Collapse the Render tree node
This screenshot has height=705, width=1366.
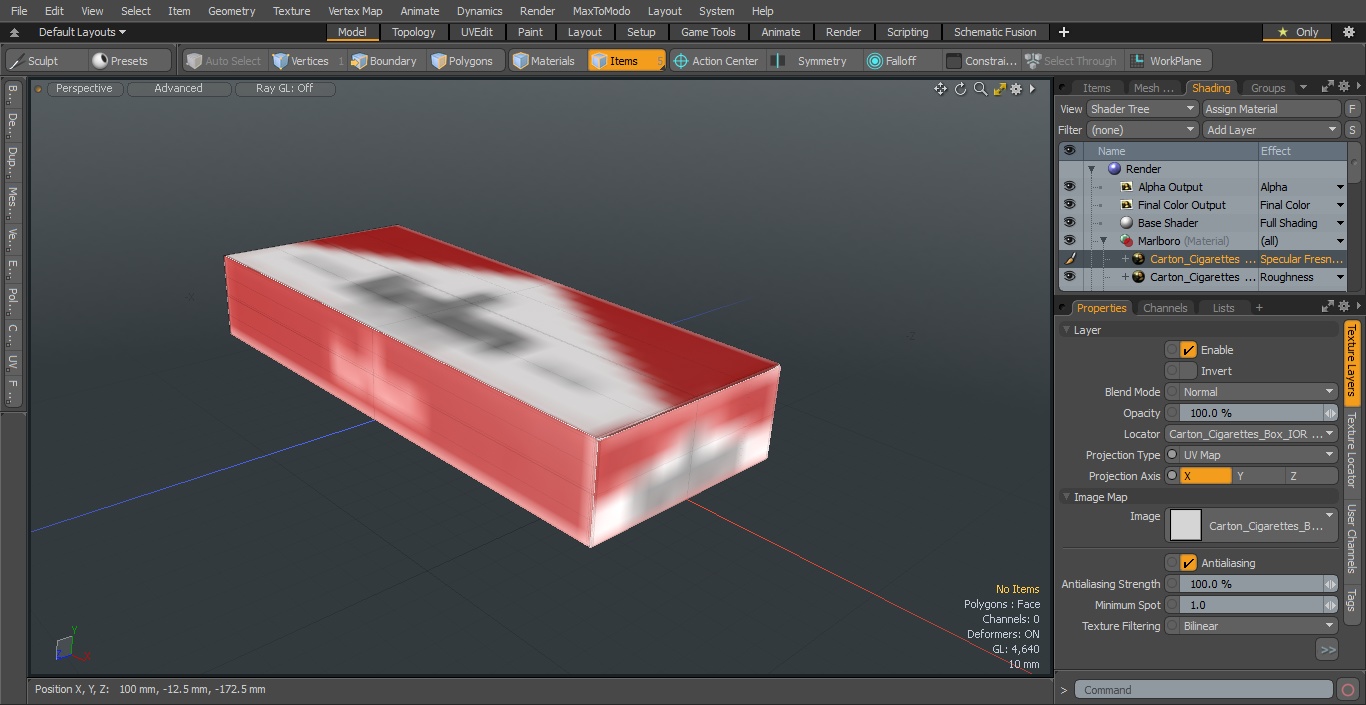[x=1092, y=169]
